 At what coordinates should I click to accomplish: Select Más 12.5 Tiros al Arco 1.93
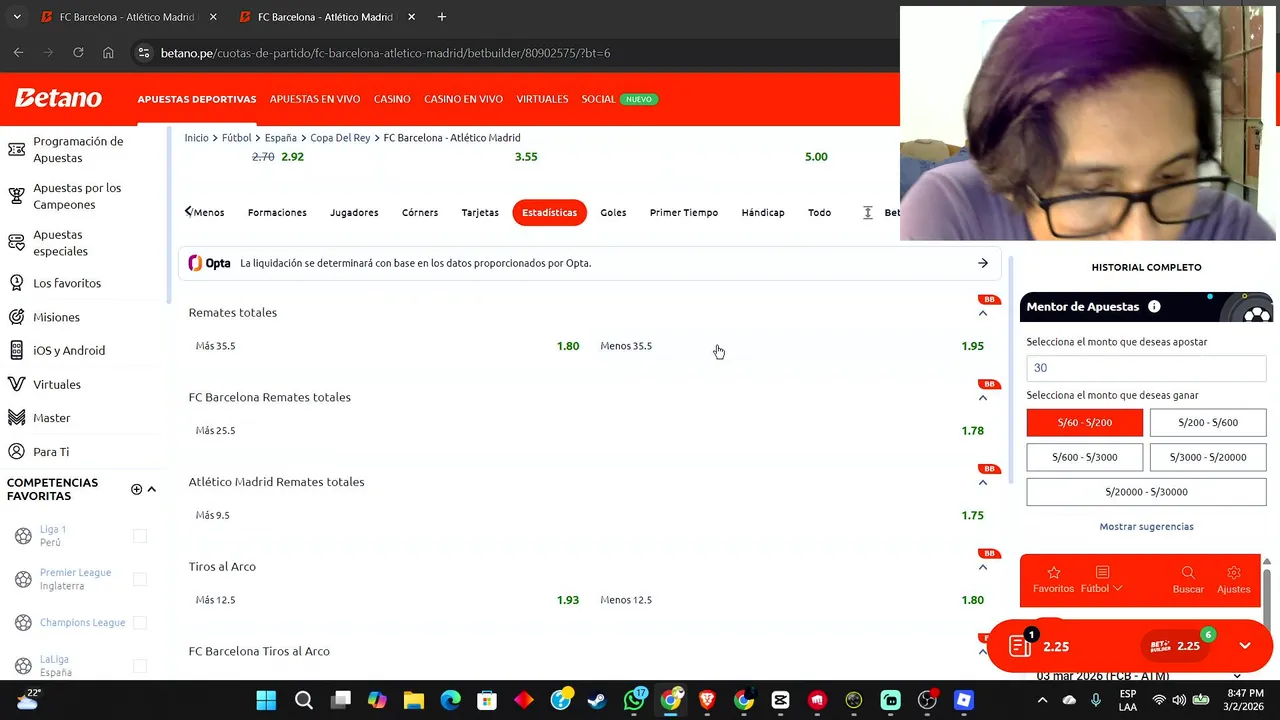tap(388, 600)
